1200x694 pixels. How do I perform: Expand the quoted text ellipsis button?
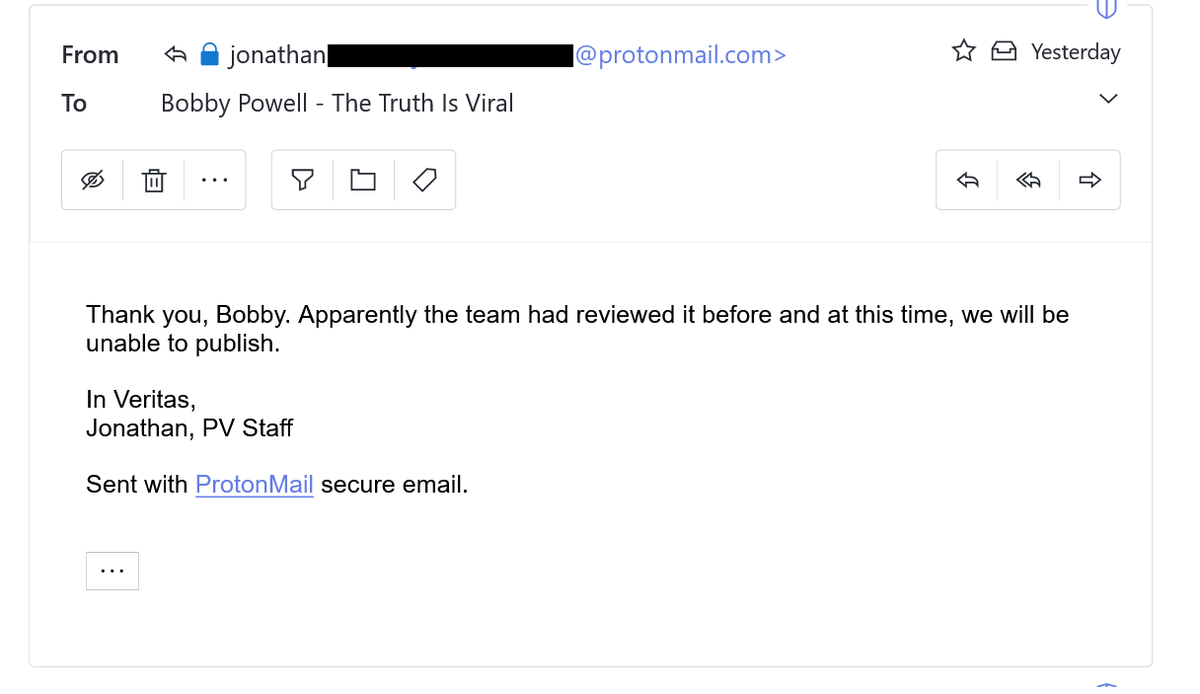[112, 571]
